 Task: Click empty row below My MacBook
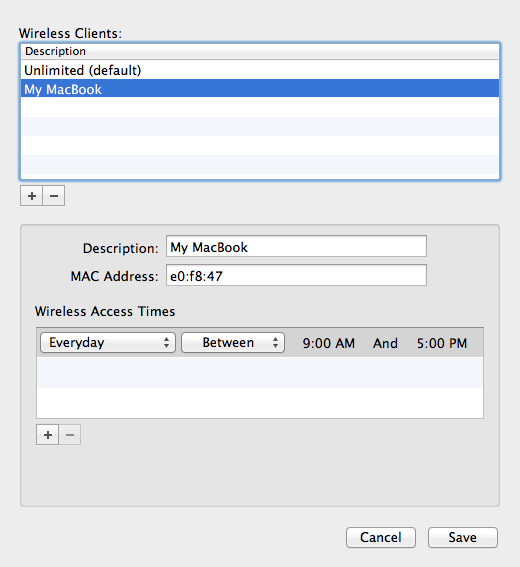click(260, 107)
